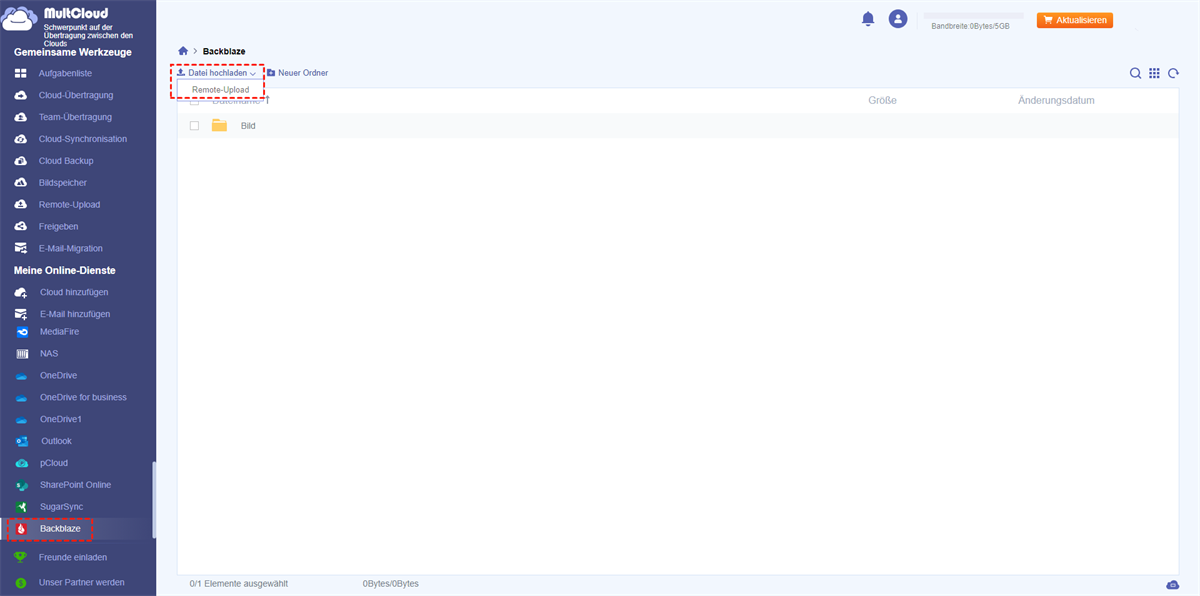This screenshot has width=1200, height=596.
Task: Open the user account avatar
Action: (898, 19)
